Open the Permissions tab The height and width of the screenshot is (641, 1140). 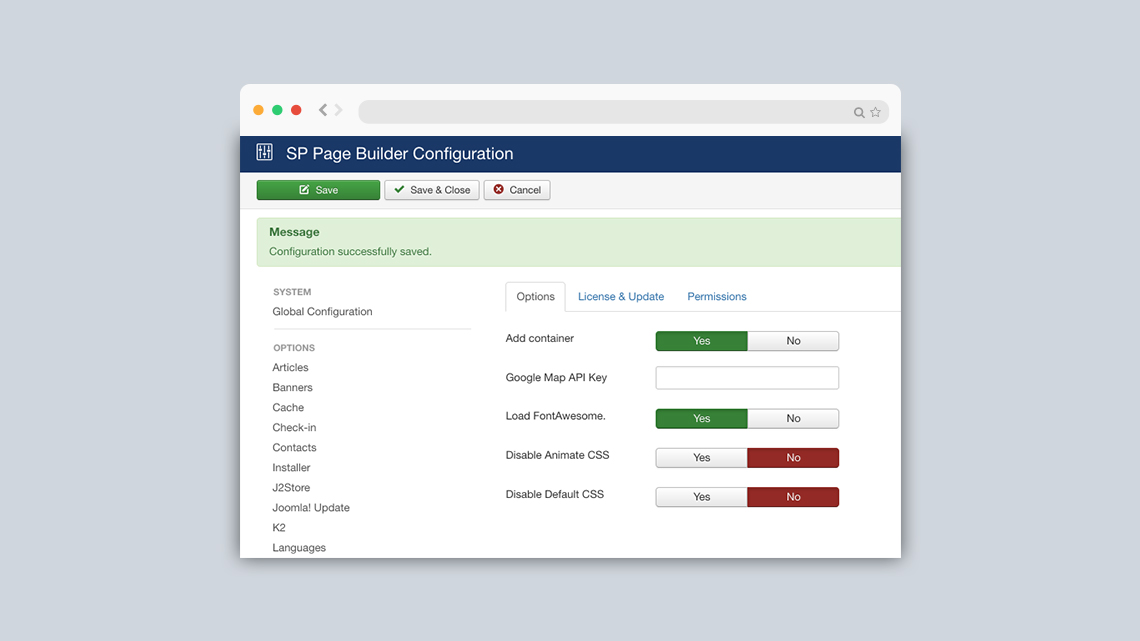pyautogui.click(x=717, y=297)
